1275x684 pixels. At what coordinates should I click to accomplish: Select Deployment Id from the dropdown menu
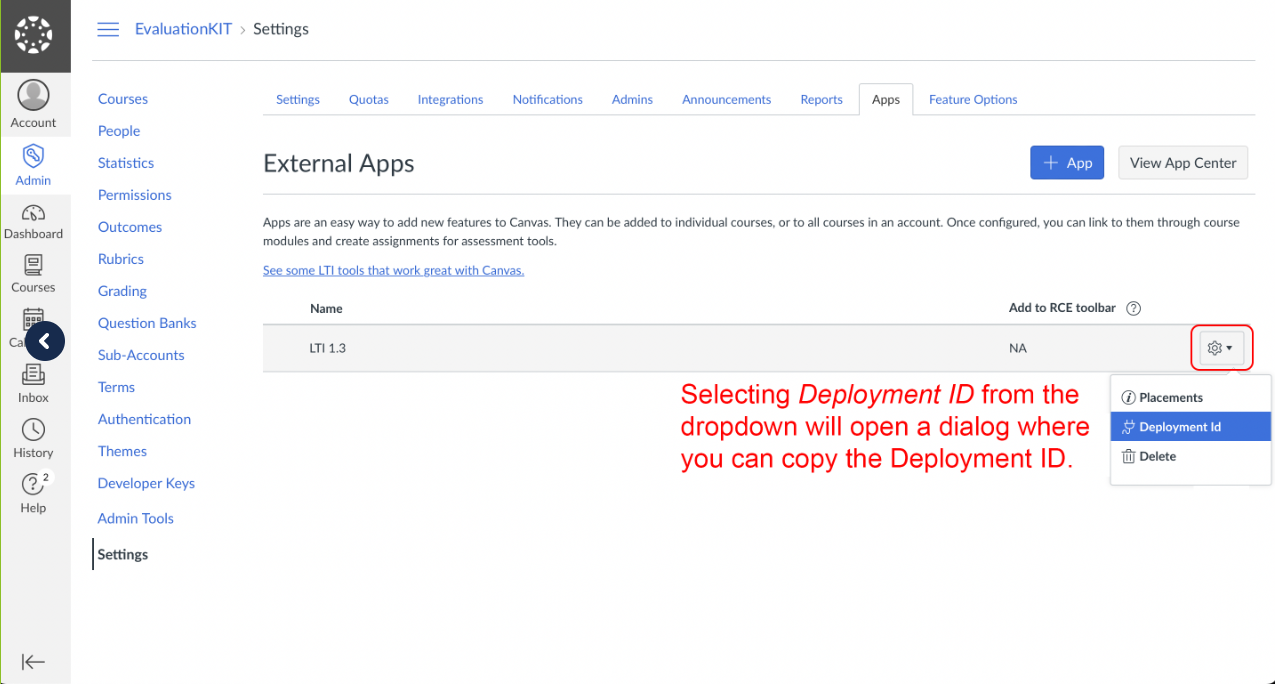(x=1179, y=427)
